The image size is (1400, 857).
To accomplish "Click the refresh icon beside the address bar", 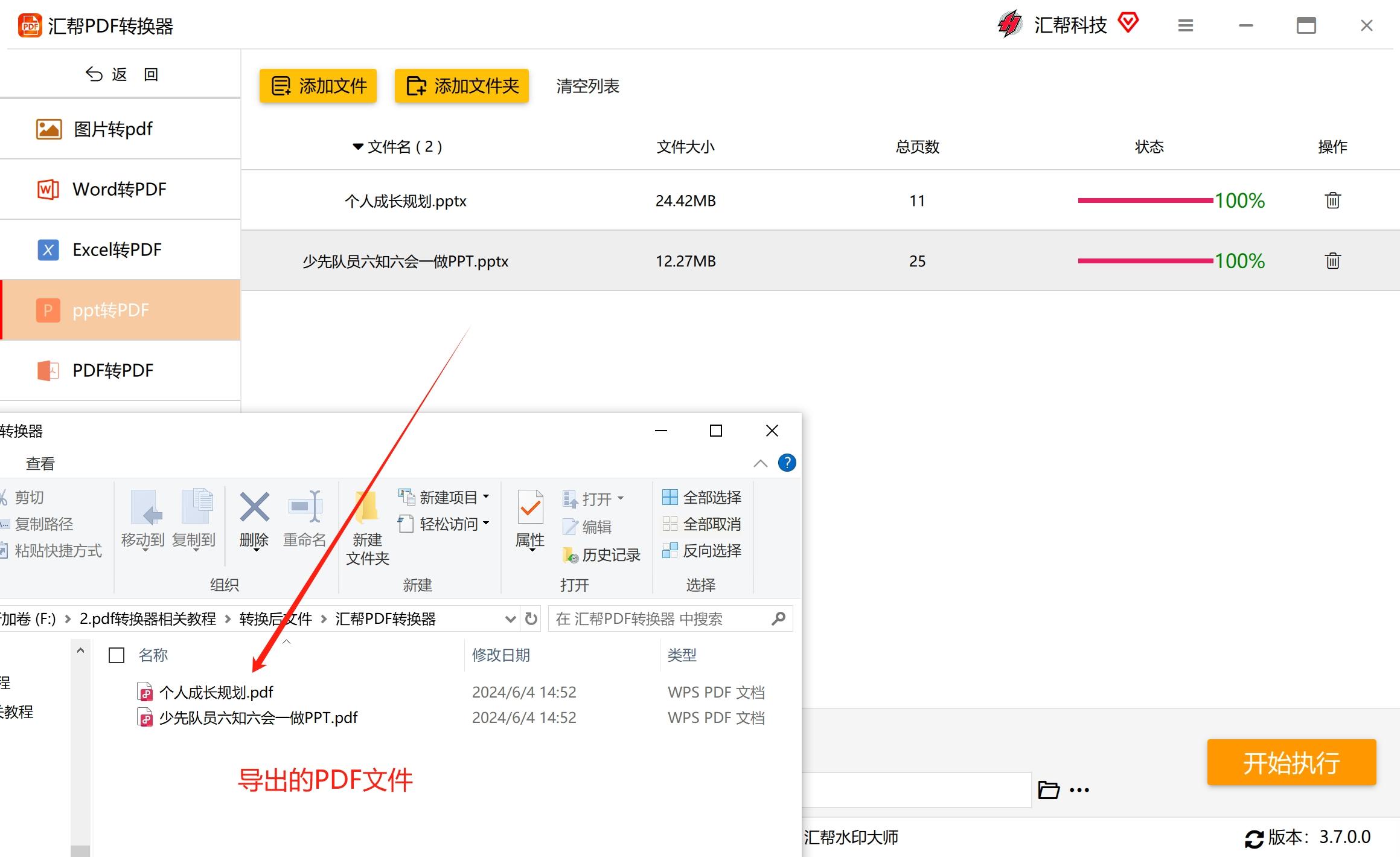I will [x=531, y=618].
